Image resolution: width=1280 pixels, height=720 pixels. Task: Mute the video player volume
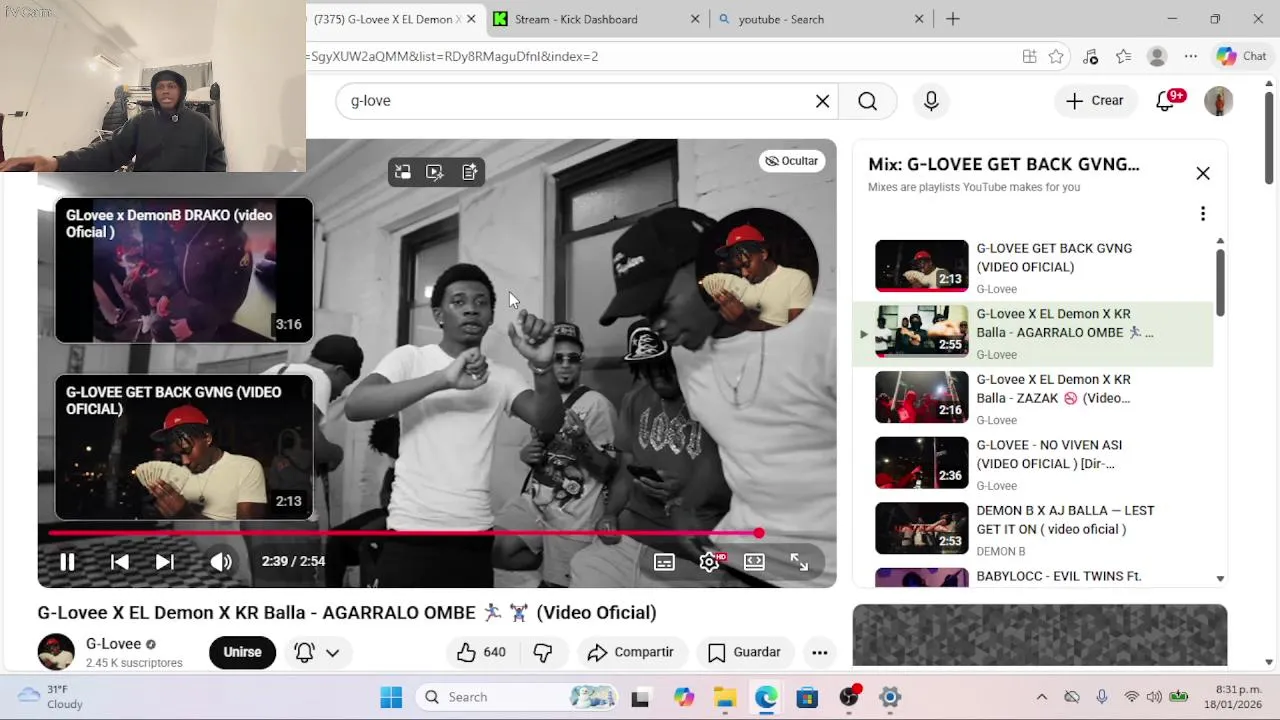(x=221, y=562)
